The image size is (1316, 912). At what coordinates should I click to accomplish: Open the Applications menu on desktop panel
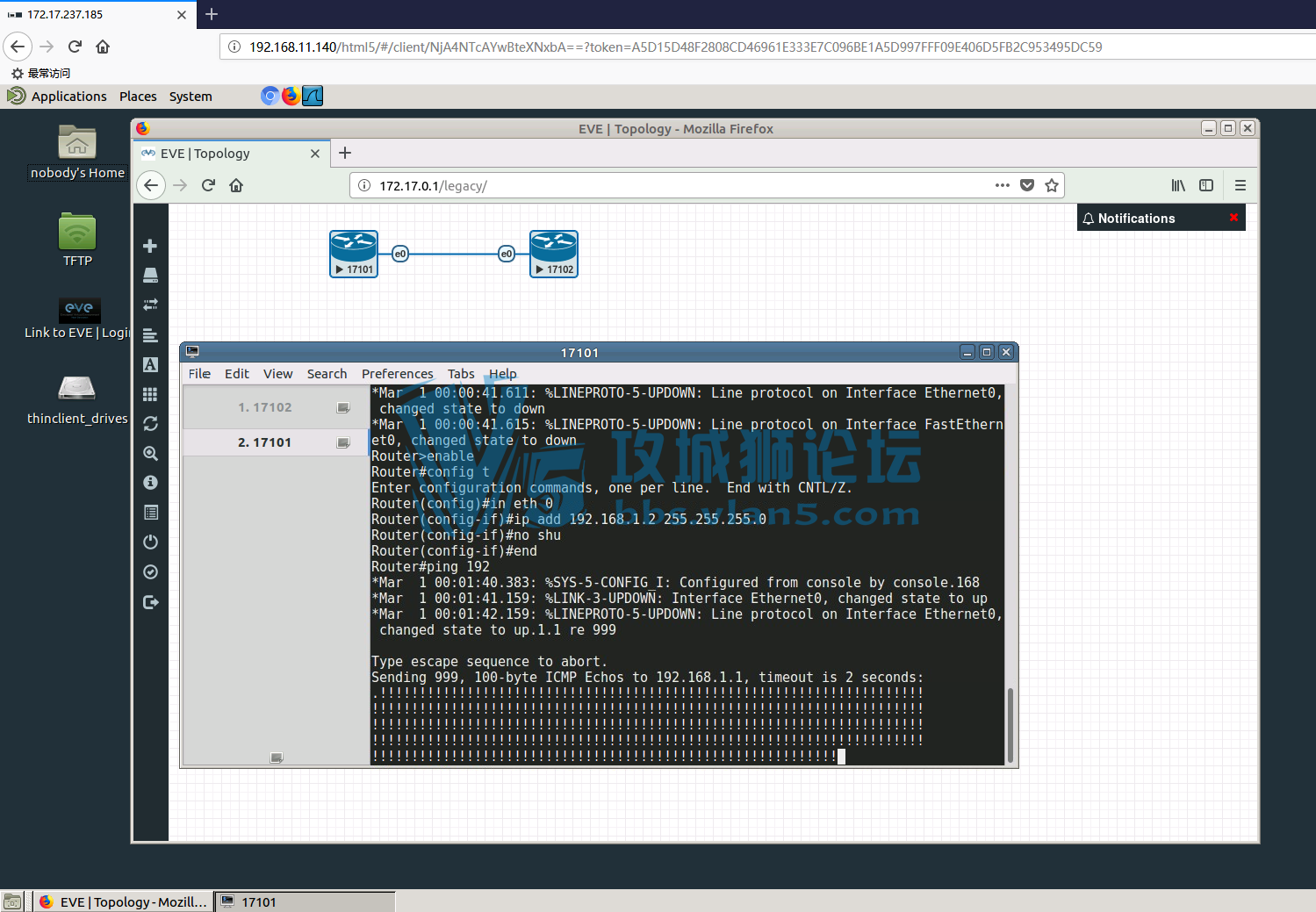[x=68, y=97]
